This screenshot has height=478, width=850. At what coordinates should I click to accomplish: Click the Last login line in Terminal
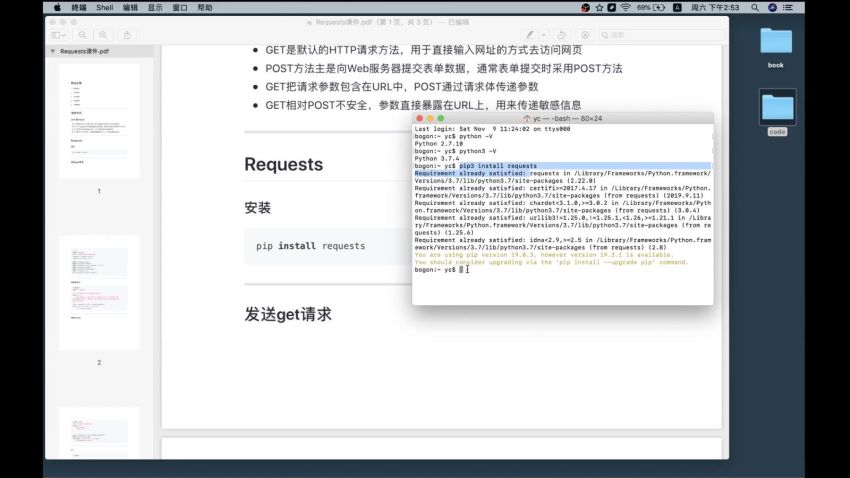pos(492,129)
